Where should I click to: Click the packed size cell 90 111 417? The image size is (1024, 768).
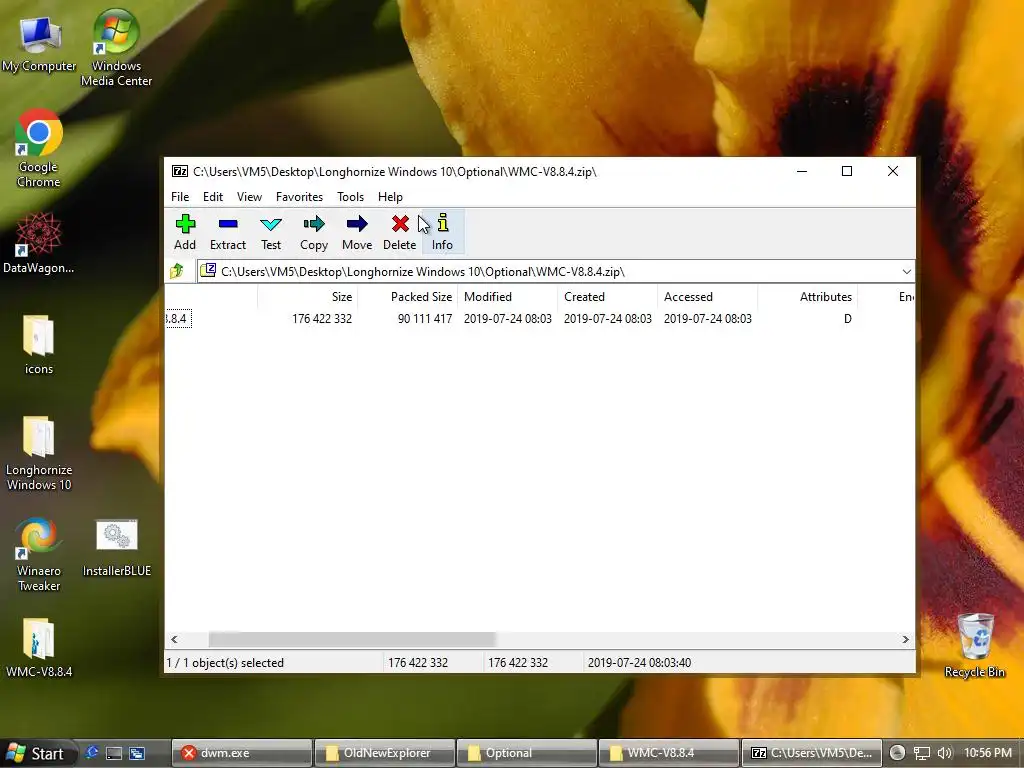pyautogui.click(x=424, y=319)
